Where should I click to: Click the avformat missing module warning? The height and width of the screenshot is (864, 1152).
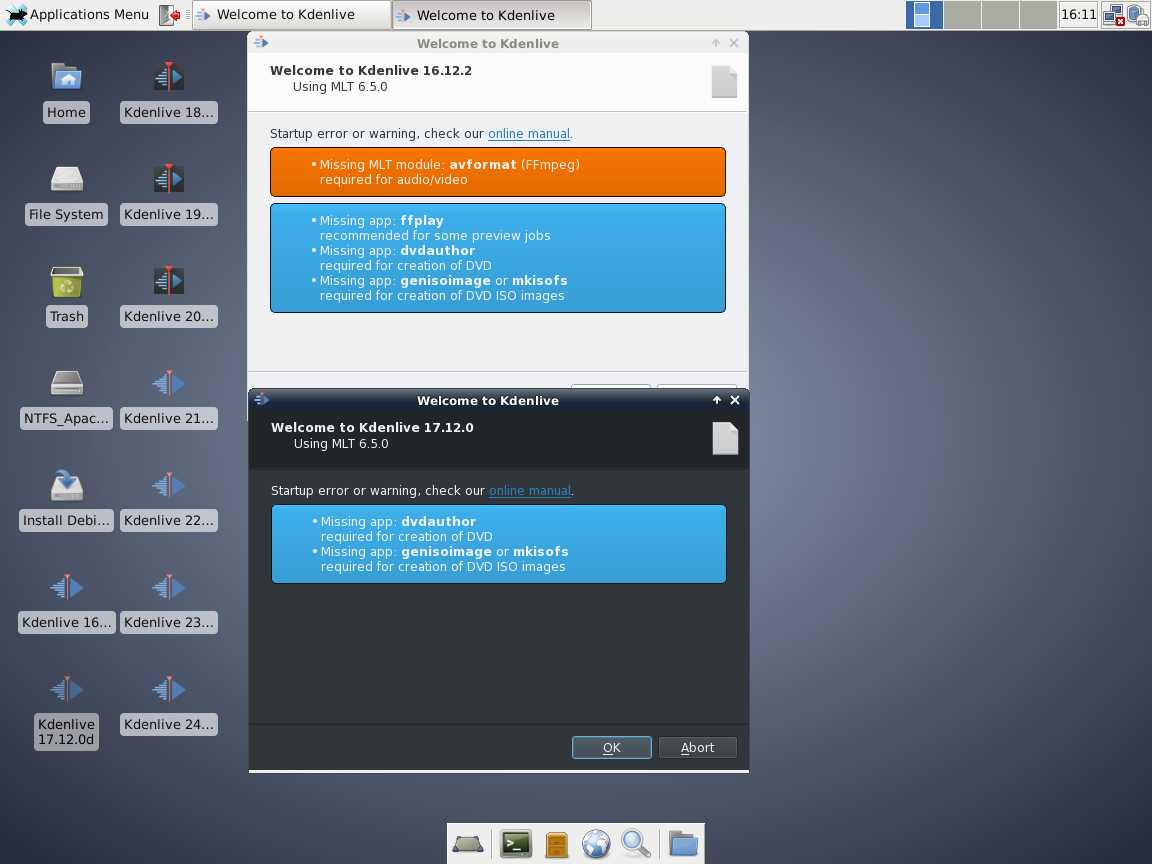click(497, 172)
